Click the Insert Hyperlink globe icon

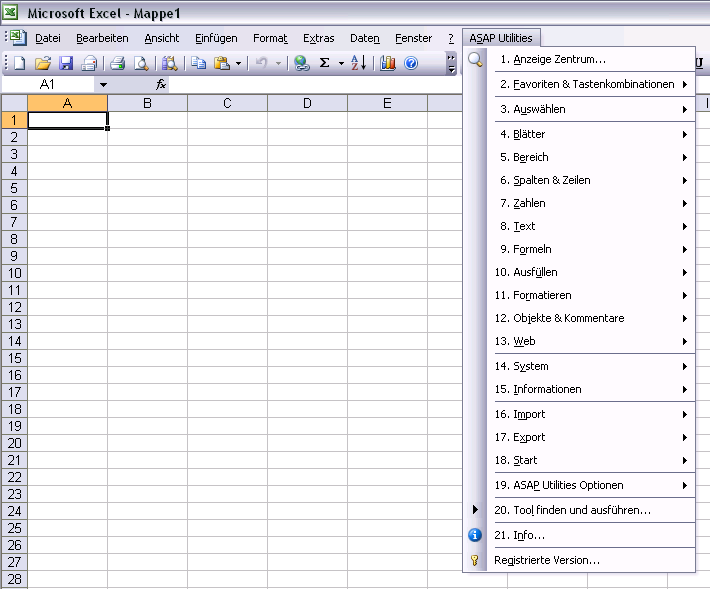[x=302, y=63]
